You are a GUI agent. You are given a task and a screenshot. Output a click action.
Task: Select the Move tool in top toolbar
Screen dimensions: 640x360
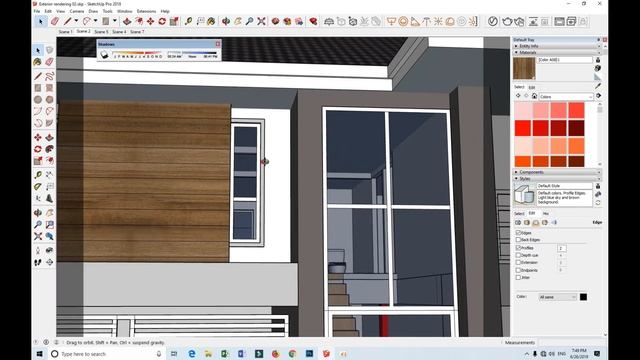151,21
